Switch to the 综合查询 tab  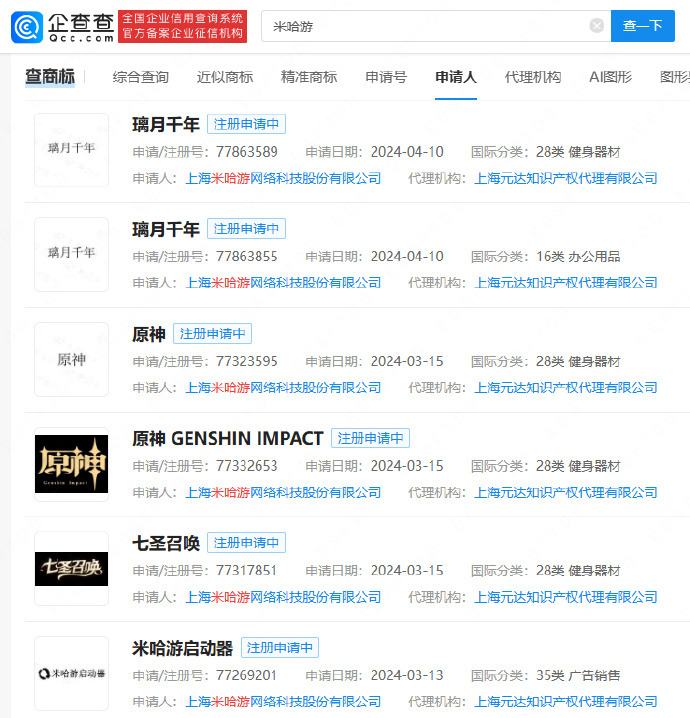[141, 77]
